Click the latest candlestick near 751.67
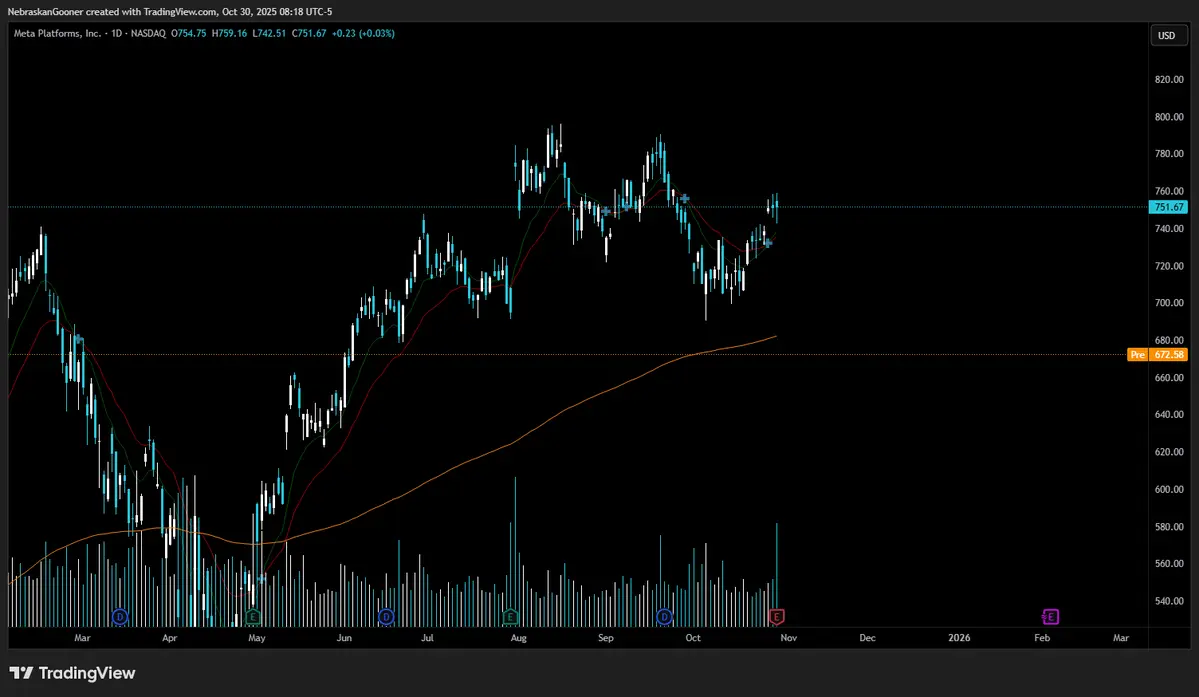Screen dimensions: 1199x697 pos(776,208)
